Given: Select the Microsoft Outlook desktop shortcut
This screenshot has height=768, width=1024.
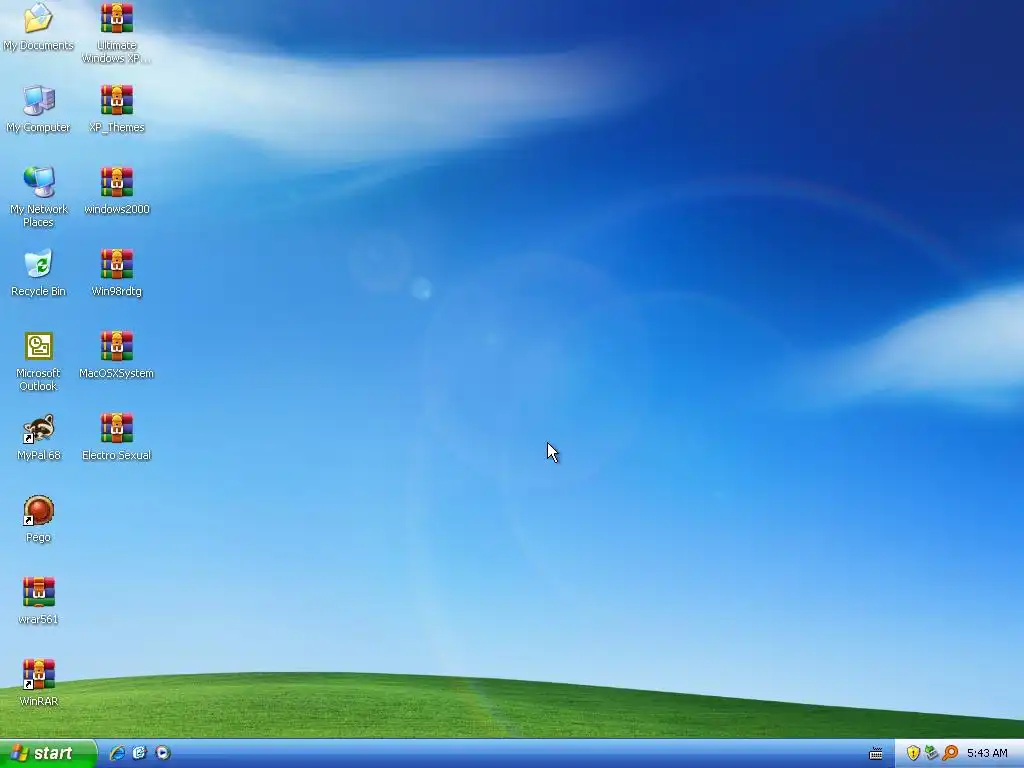Looking at the screenshot, I should click(39, 361).
